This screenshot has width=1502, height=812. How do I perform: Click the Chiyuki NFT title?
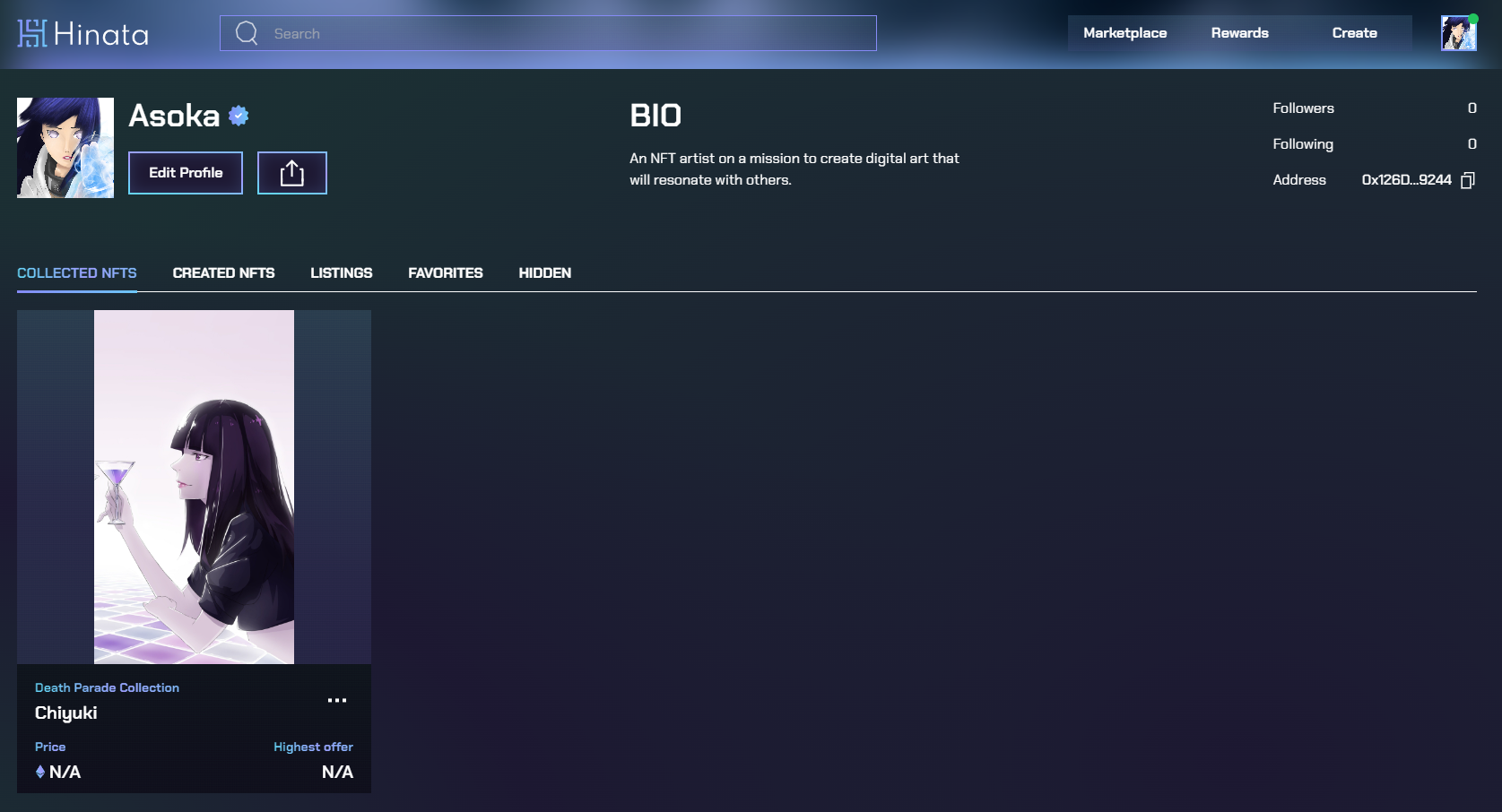[65, 713]
